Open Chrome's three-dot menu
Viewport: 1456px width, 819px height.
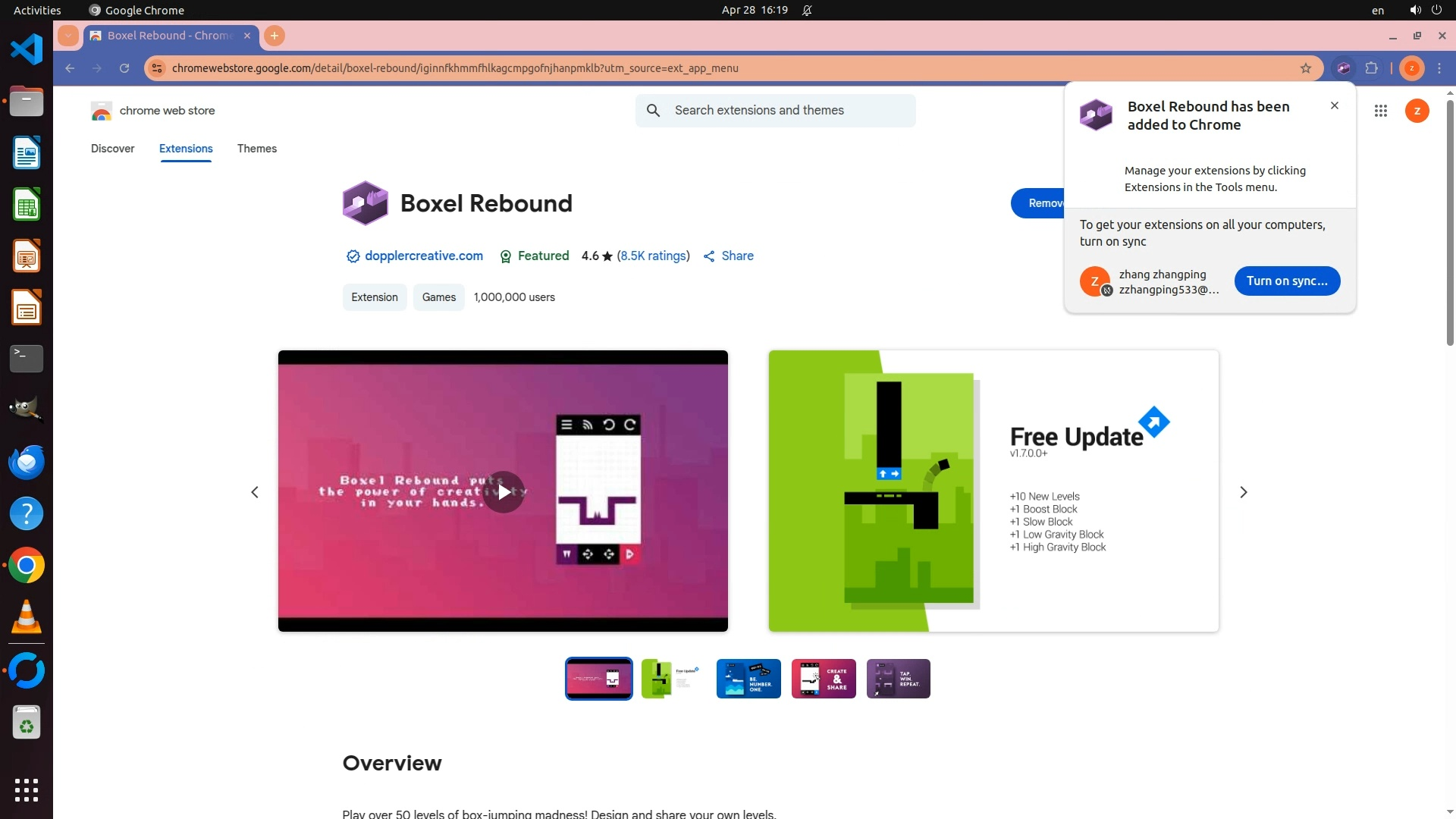tap(1439, 68)
